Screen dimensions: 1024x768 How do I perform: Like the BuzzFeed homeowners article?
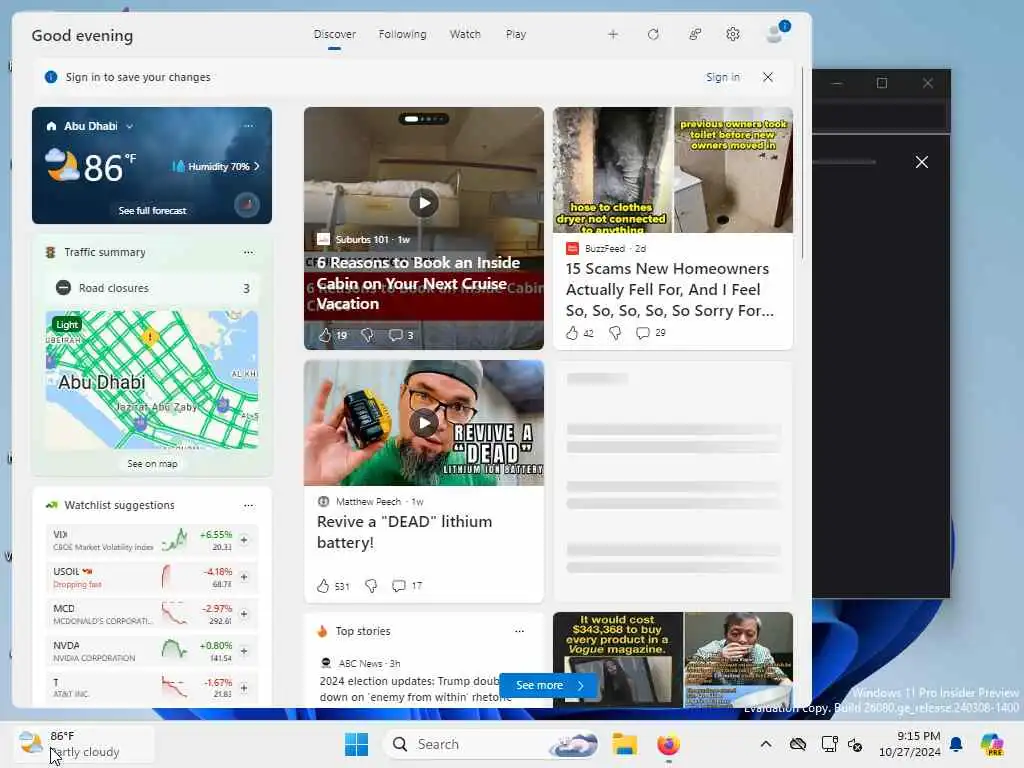[x=572, y=333]
